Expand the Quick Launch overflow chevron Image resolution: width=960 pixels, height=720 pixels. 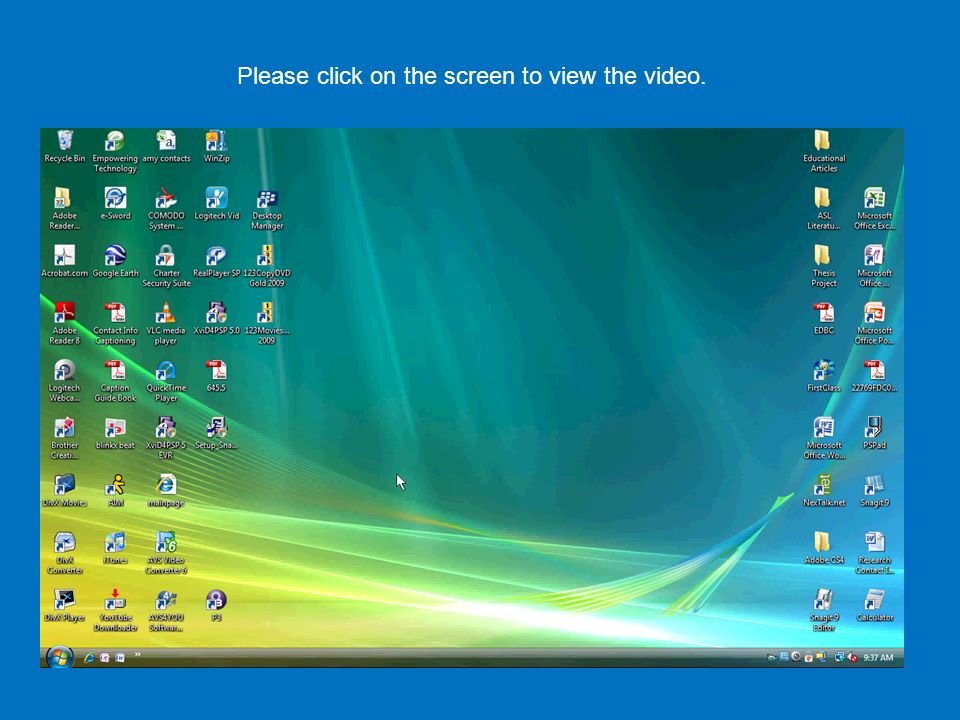[138, 654]
